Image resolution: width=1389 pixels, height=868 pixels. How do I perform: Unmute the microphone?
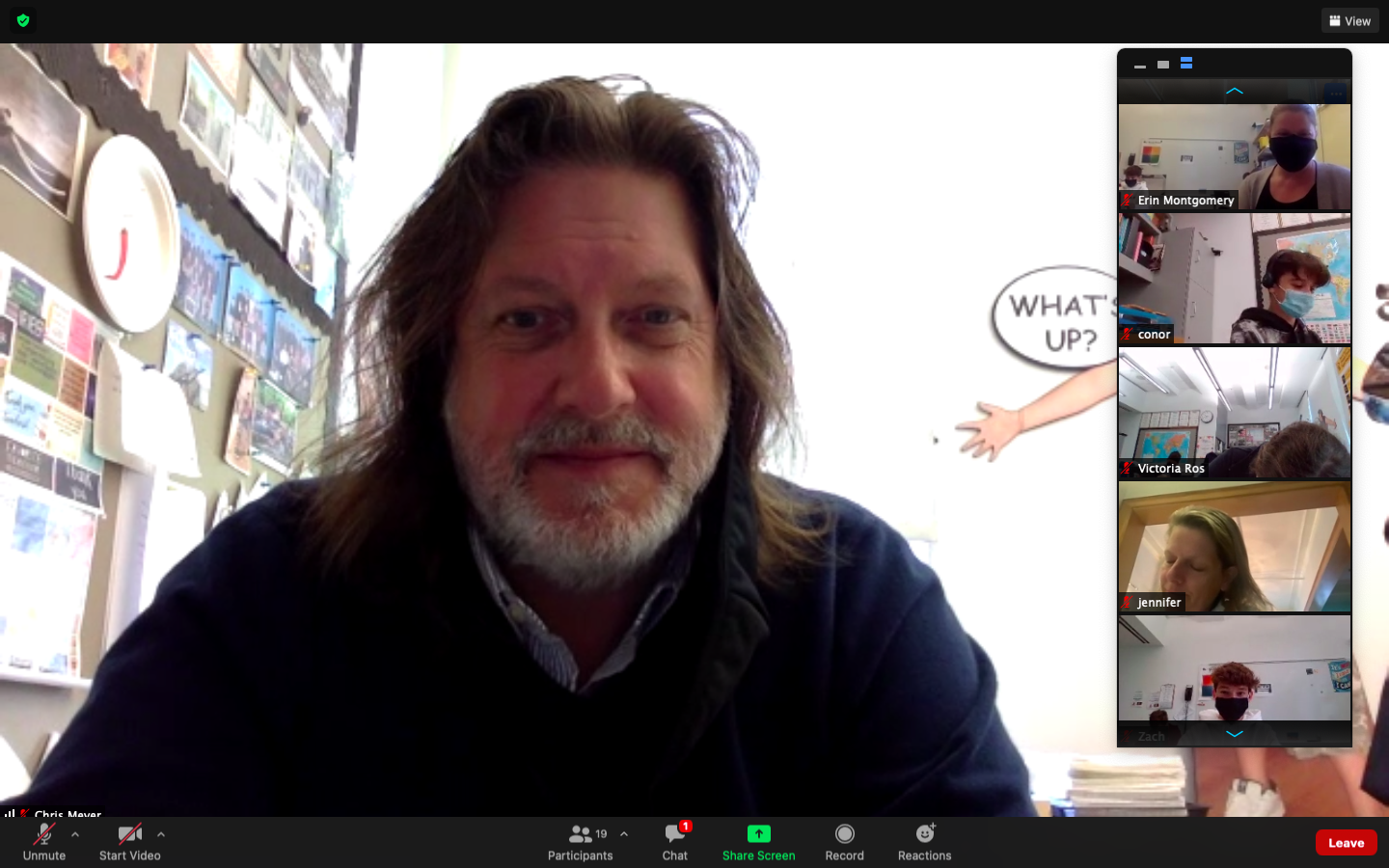(x=44, y=842)
